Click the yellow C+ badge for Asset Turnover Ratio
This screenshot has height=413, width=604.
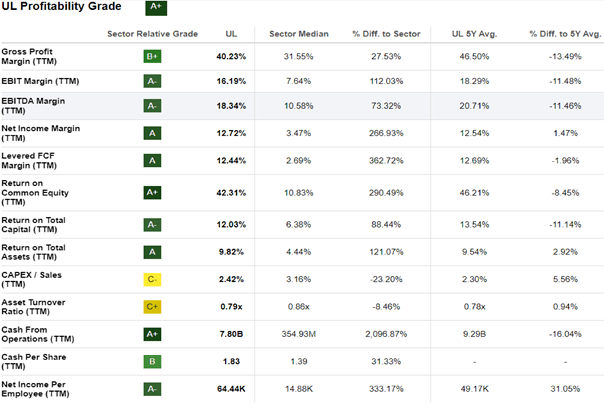tap(153, 306)
